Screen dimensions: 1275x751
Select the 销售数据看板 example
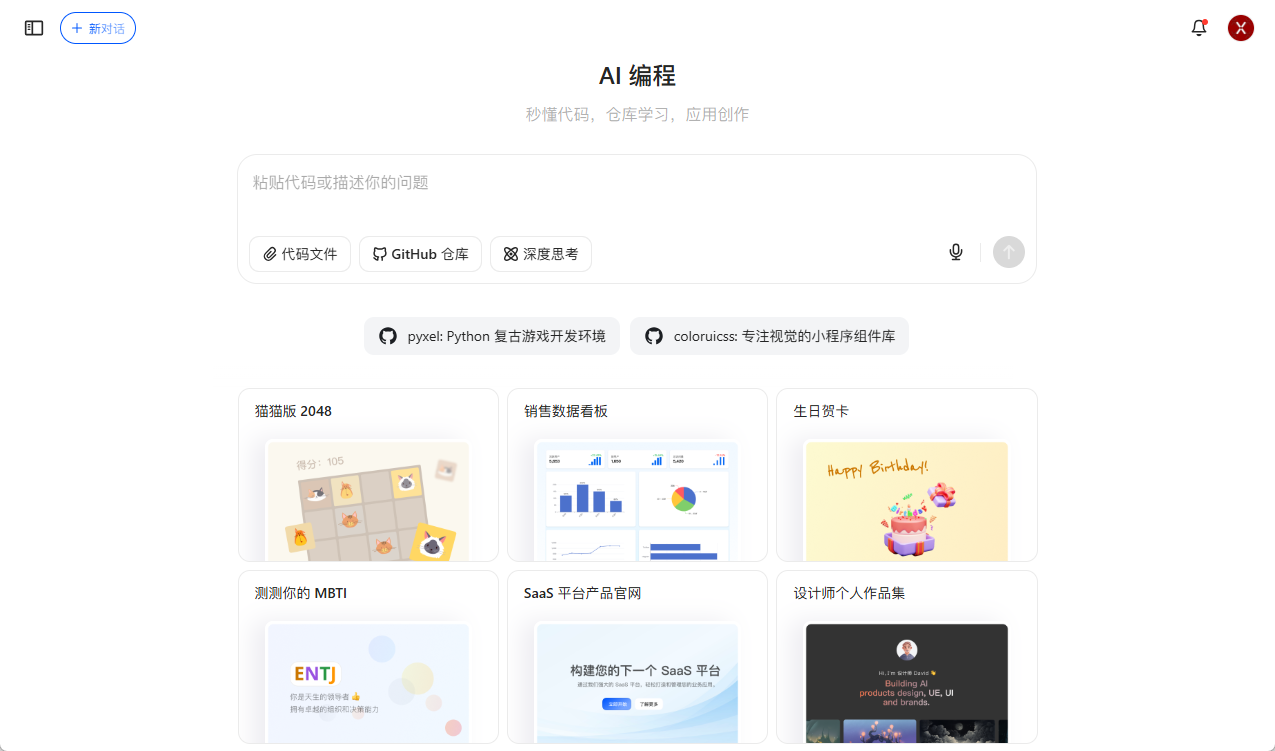(637, 475)
